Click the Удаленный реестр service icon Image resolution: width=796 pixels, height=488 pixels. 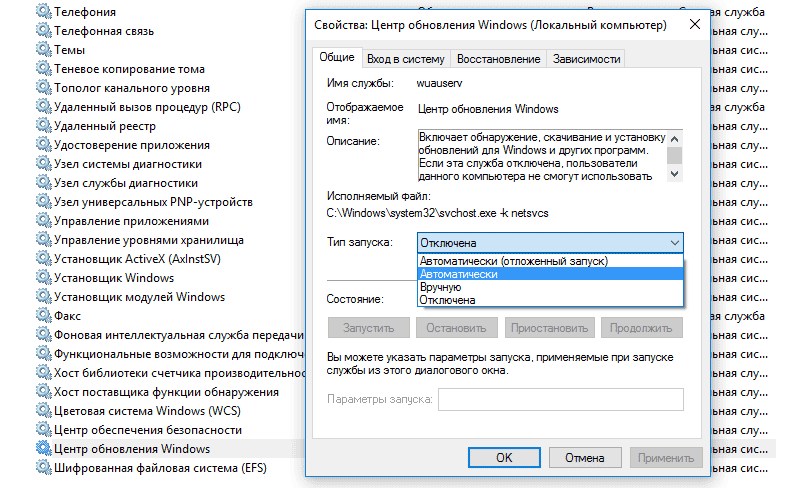[44, 125]
